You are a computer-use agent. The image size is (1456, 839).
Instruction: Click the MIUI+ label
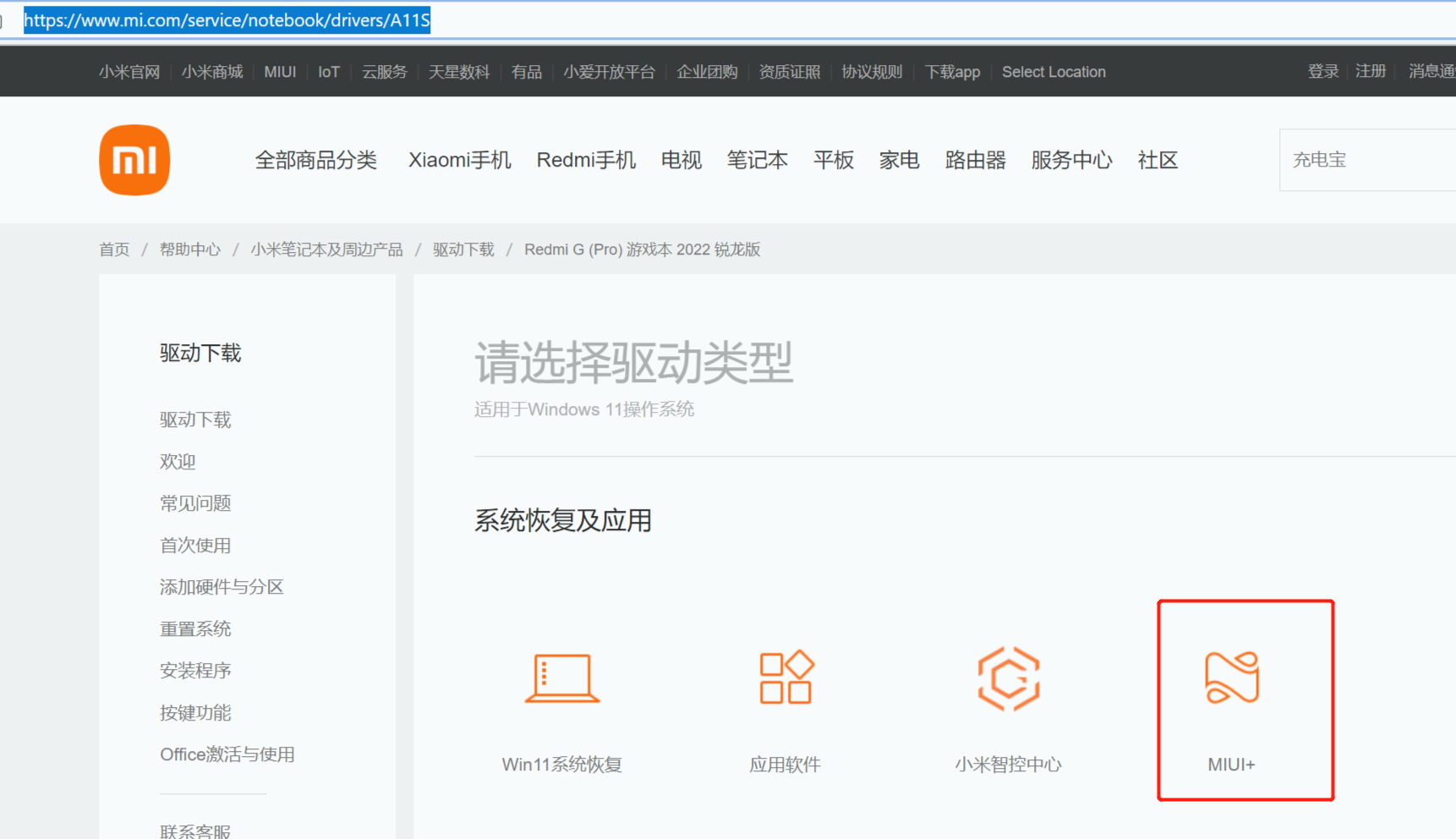[x=1231, y=765]
